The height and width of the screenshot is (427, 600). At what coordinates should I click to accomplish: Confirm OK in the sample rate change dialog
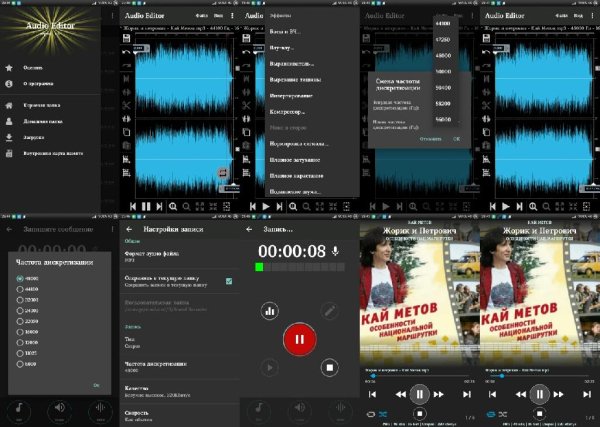(456, 139)
